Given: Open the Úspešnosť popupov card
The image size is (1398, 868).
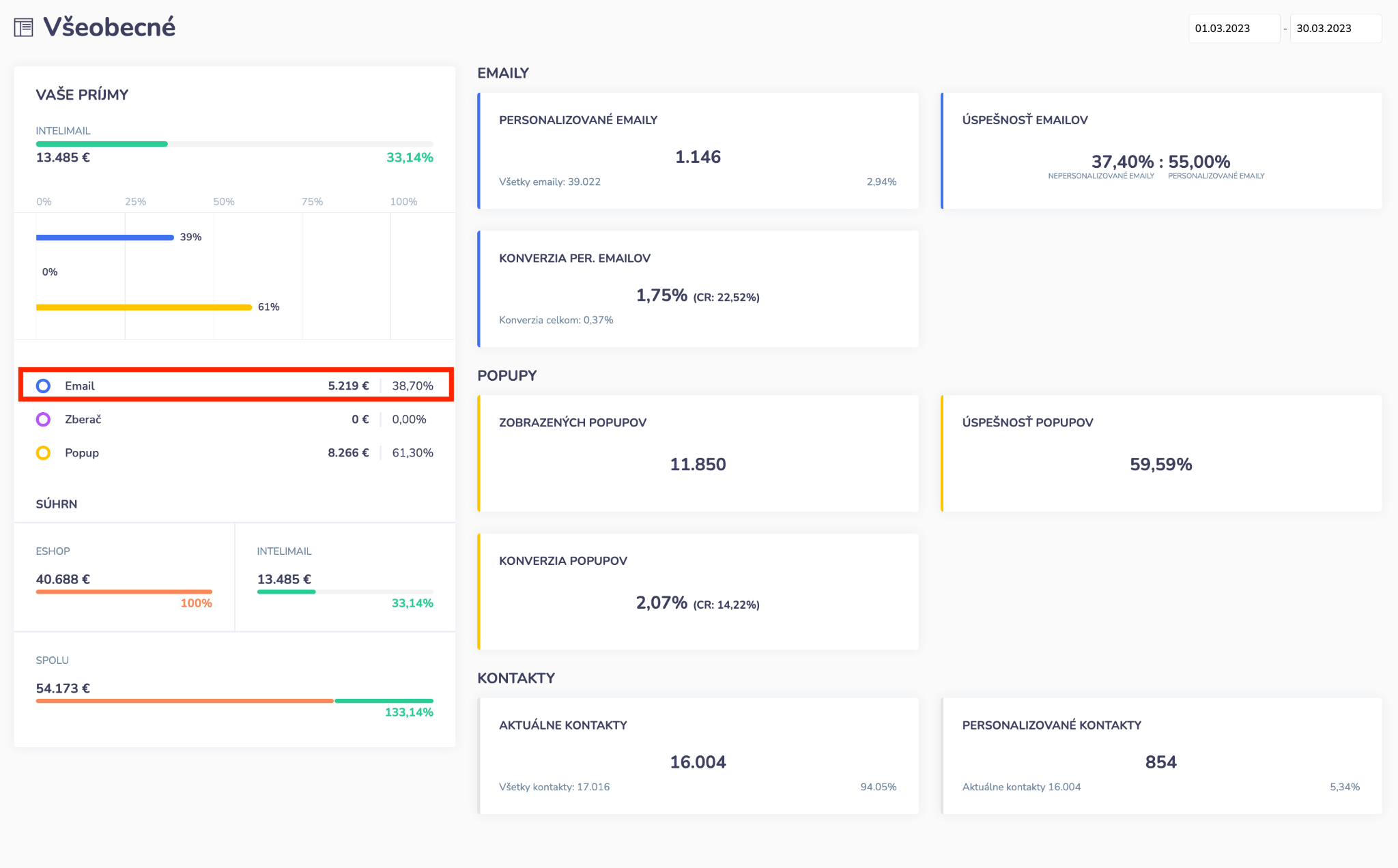Looking at the screenshot, I should 1160,453.
